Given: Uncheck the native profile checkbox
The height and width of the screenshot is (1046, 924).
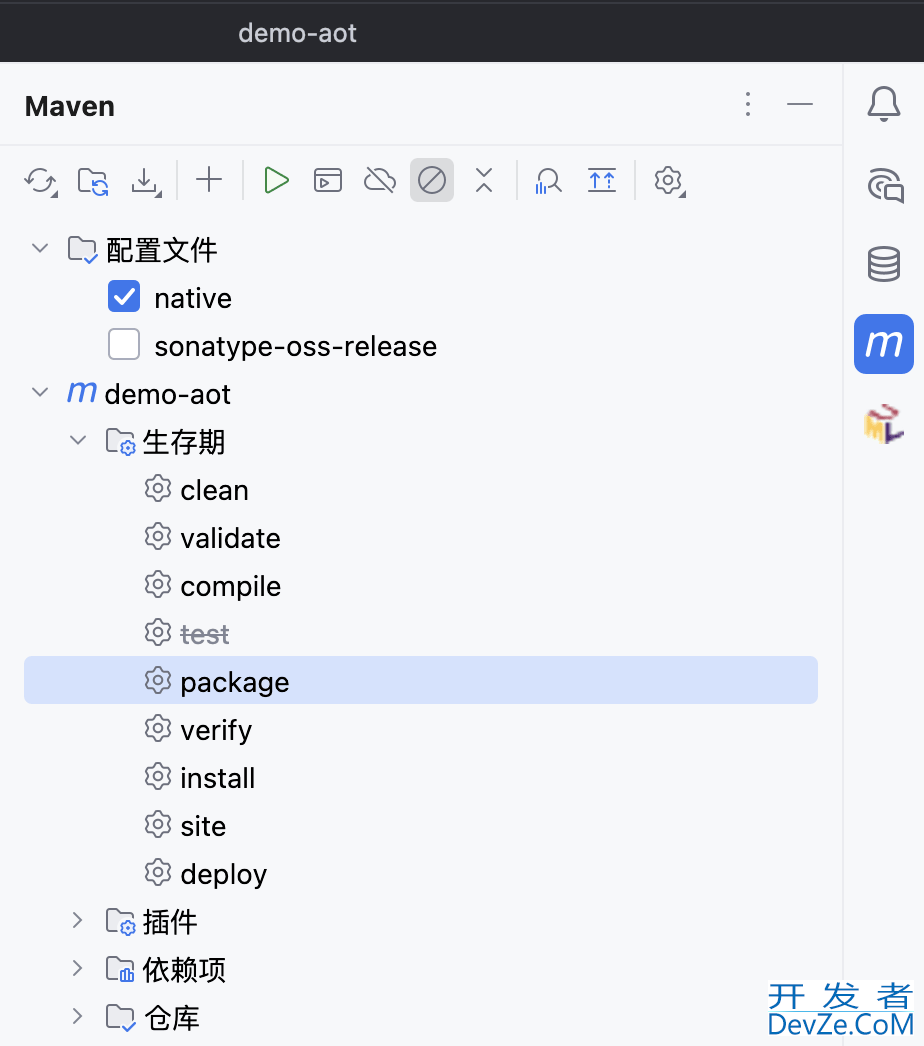Looking at the screenshot, I should pyautogui.click(x=124, y=297).
